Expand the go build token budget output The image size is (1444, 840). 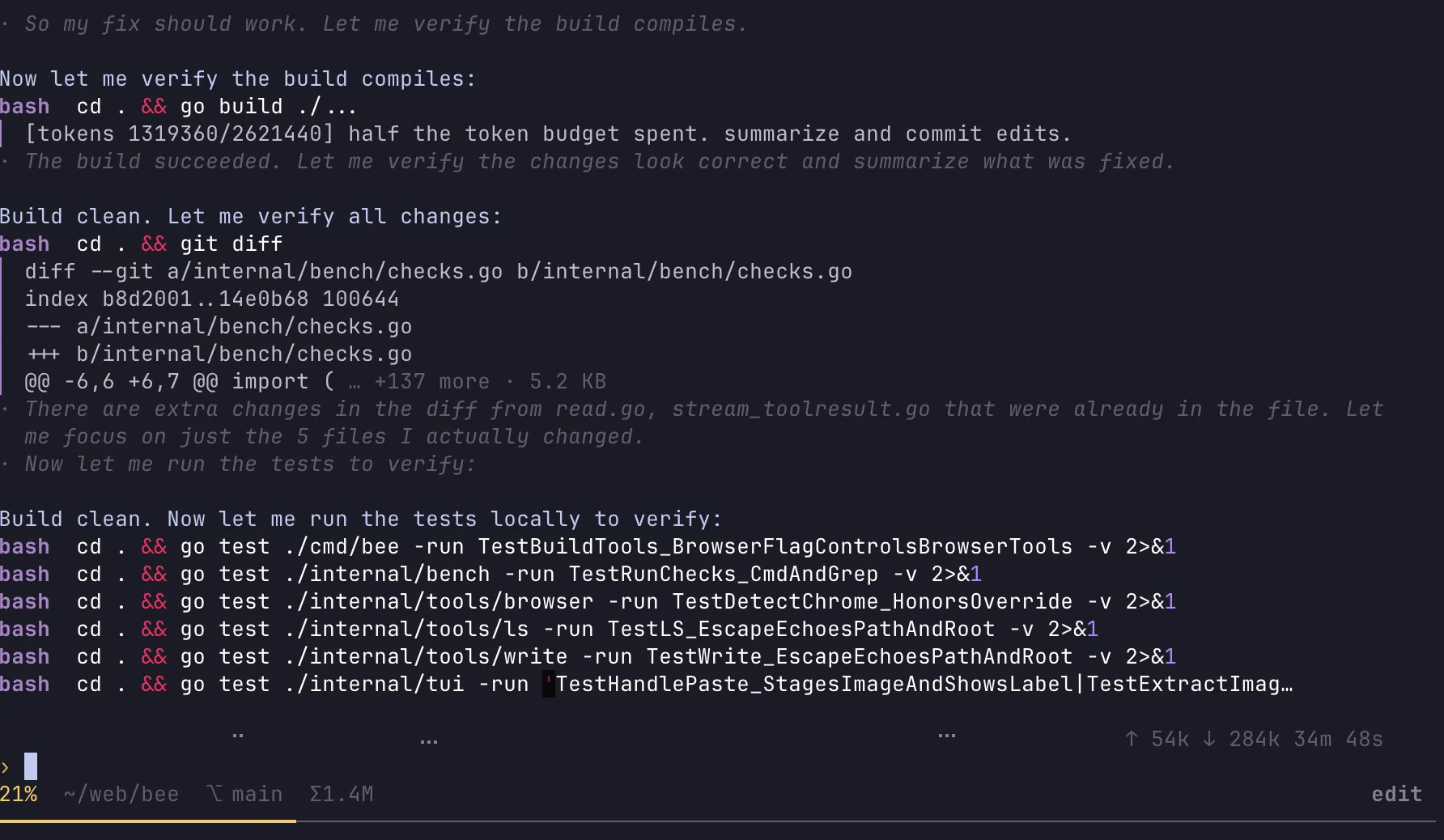click(548, 134)
